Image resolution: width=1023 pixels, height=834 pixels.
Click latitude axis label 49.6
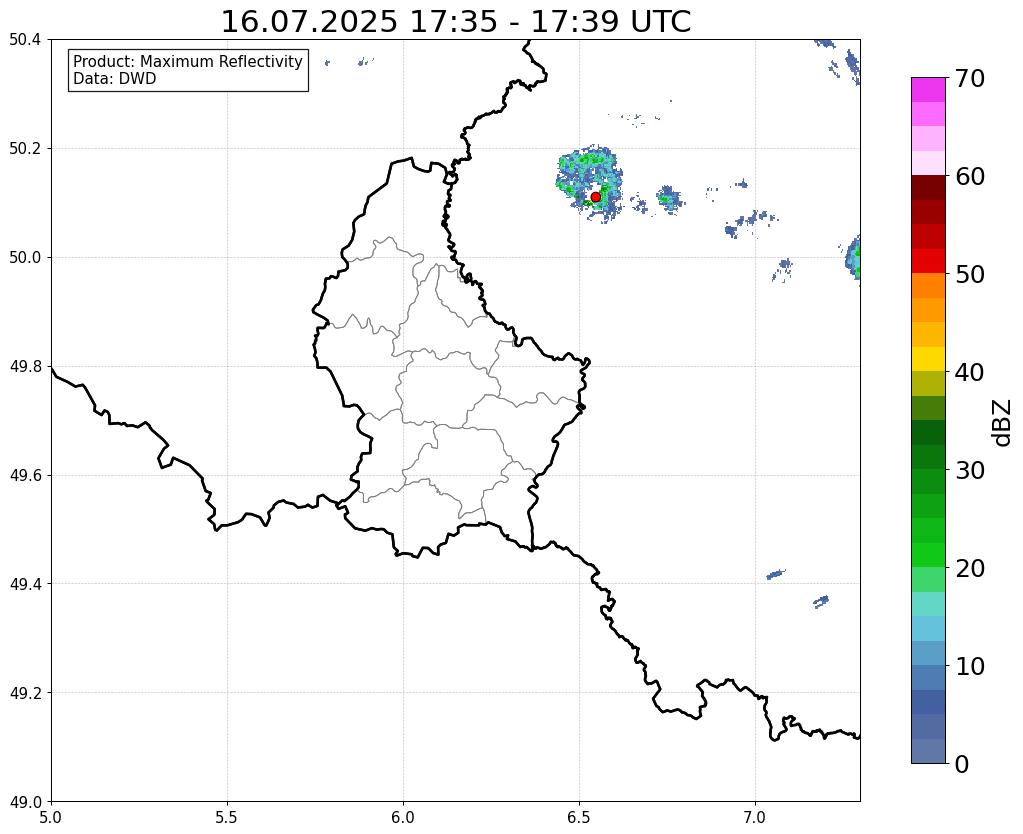tap(25, 476)
